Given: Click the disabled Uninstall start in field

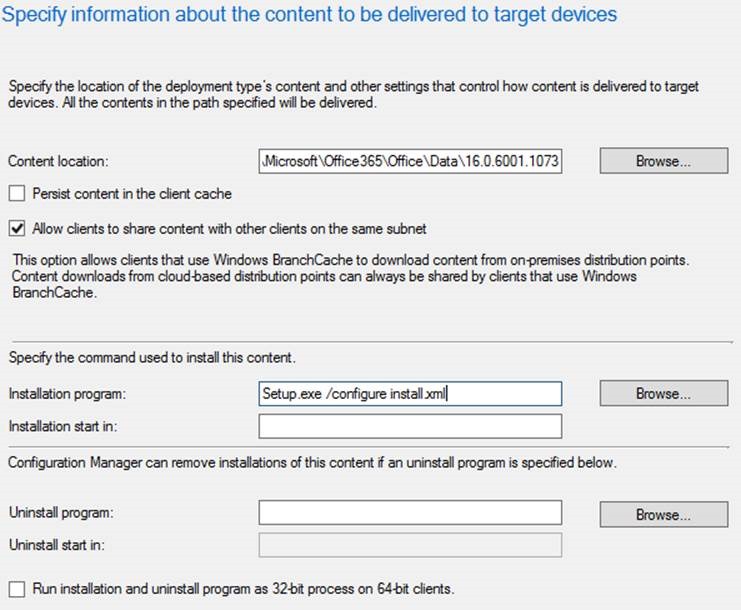Looking at the screenshot, I should [x=410, y=545].
